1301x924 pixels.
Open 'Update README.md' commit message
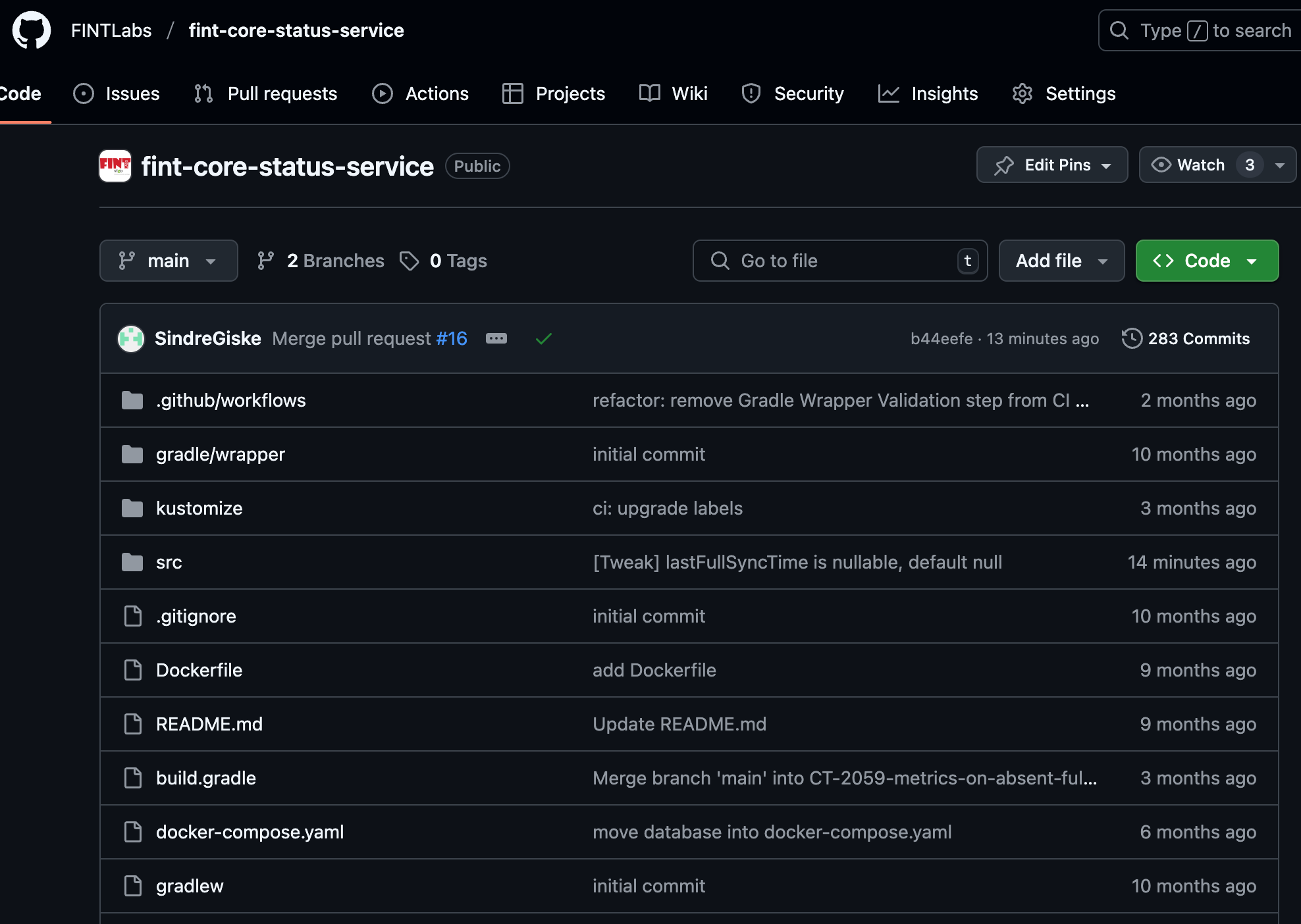point(679,724)
